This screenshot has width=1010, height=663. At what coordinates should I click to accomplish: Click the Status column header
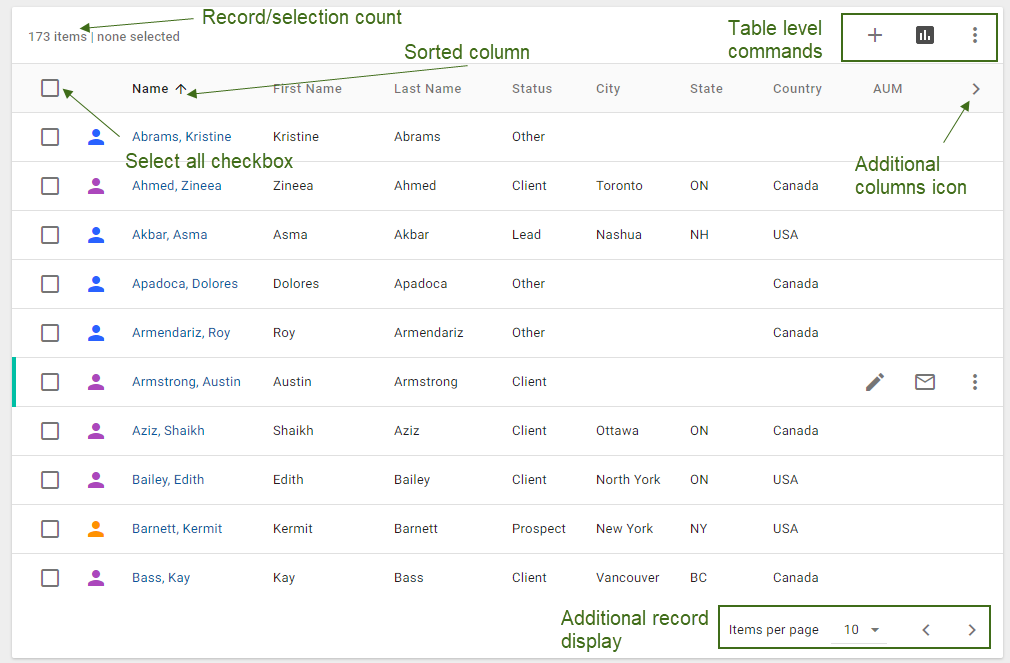point(531,89)
